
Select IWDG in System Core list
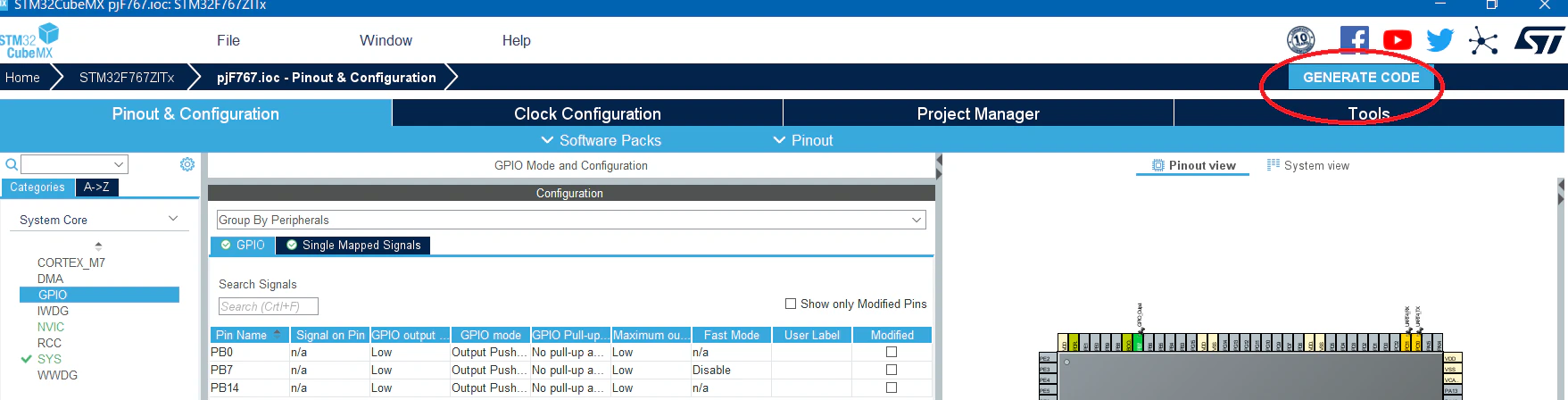click(x=53, y=311)
